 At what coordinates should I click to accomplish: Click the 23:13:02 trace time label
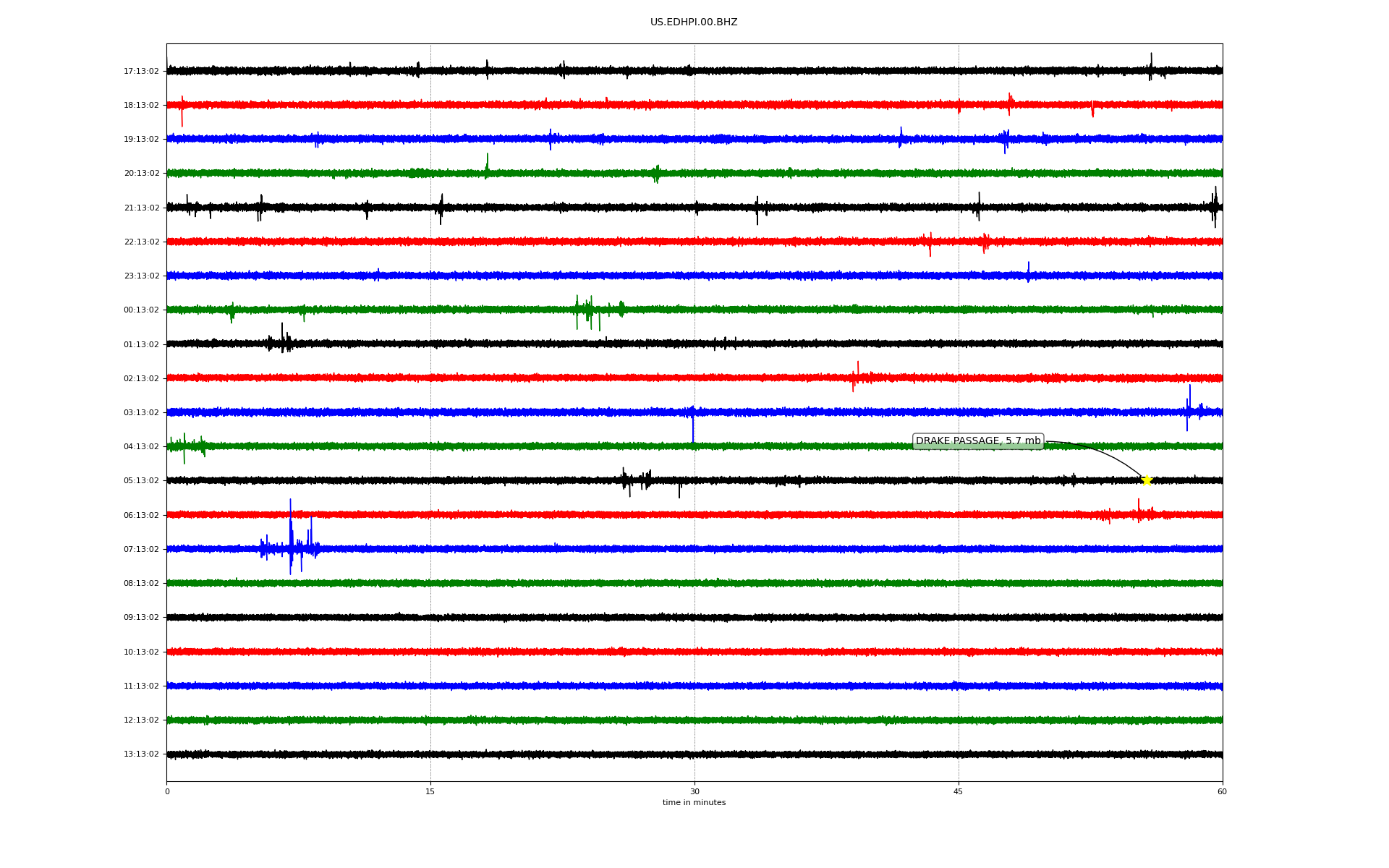click(141, 276)
